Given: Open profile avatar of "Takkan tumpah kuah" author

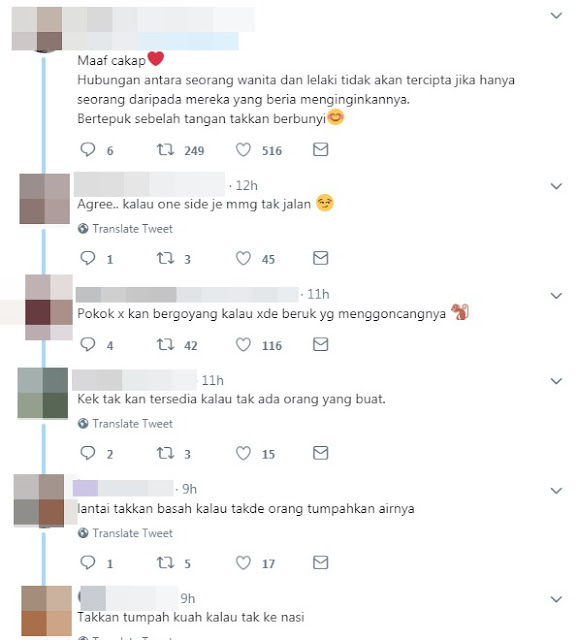Looking at the screenshot, I should pos(46,611).
